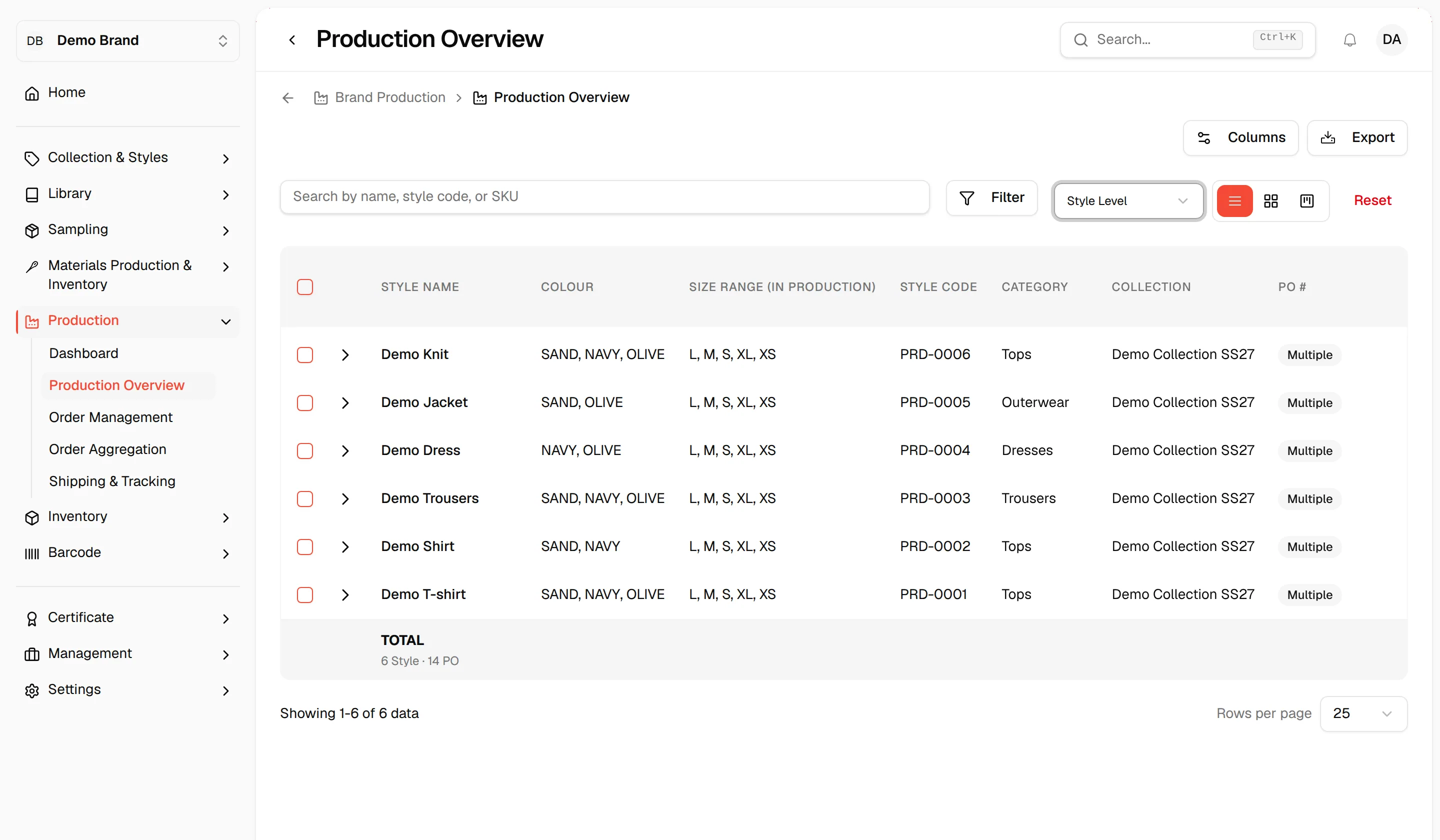Click the Barcode icon in sidebar

click(32, 553)
